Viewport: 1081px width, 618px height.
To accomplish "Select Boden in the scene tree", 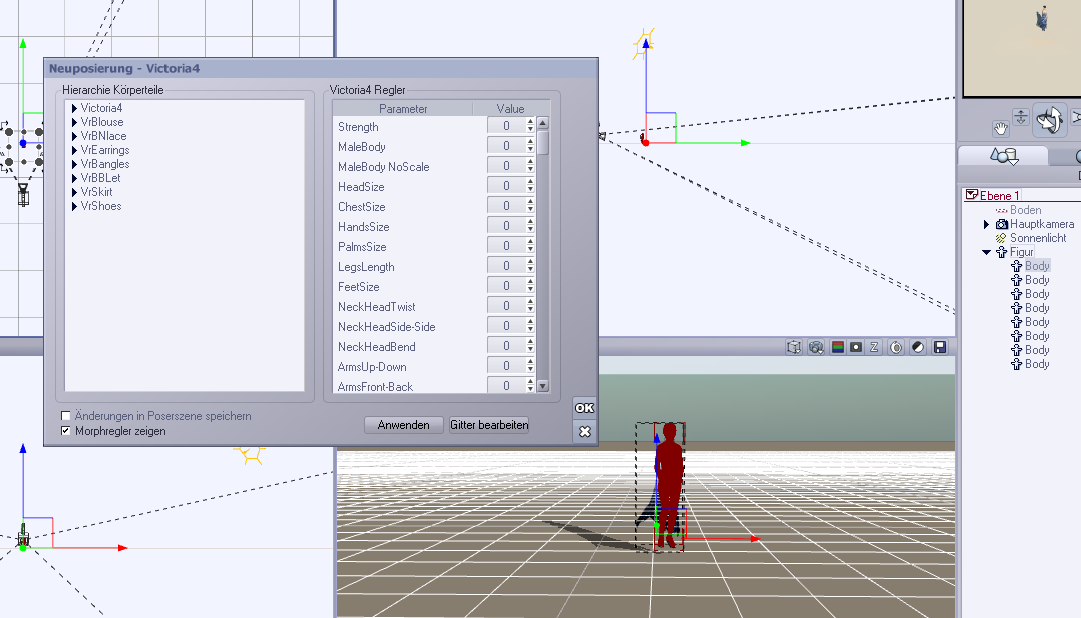I will coord(1025,210).
